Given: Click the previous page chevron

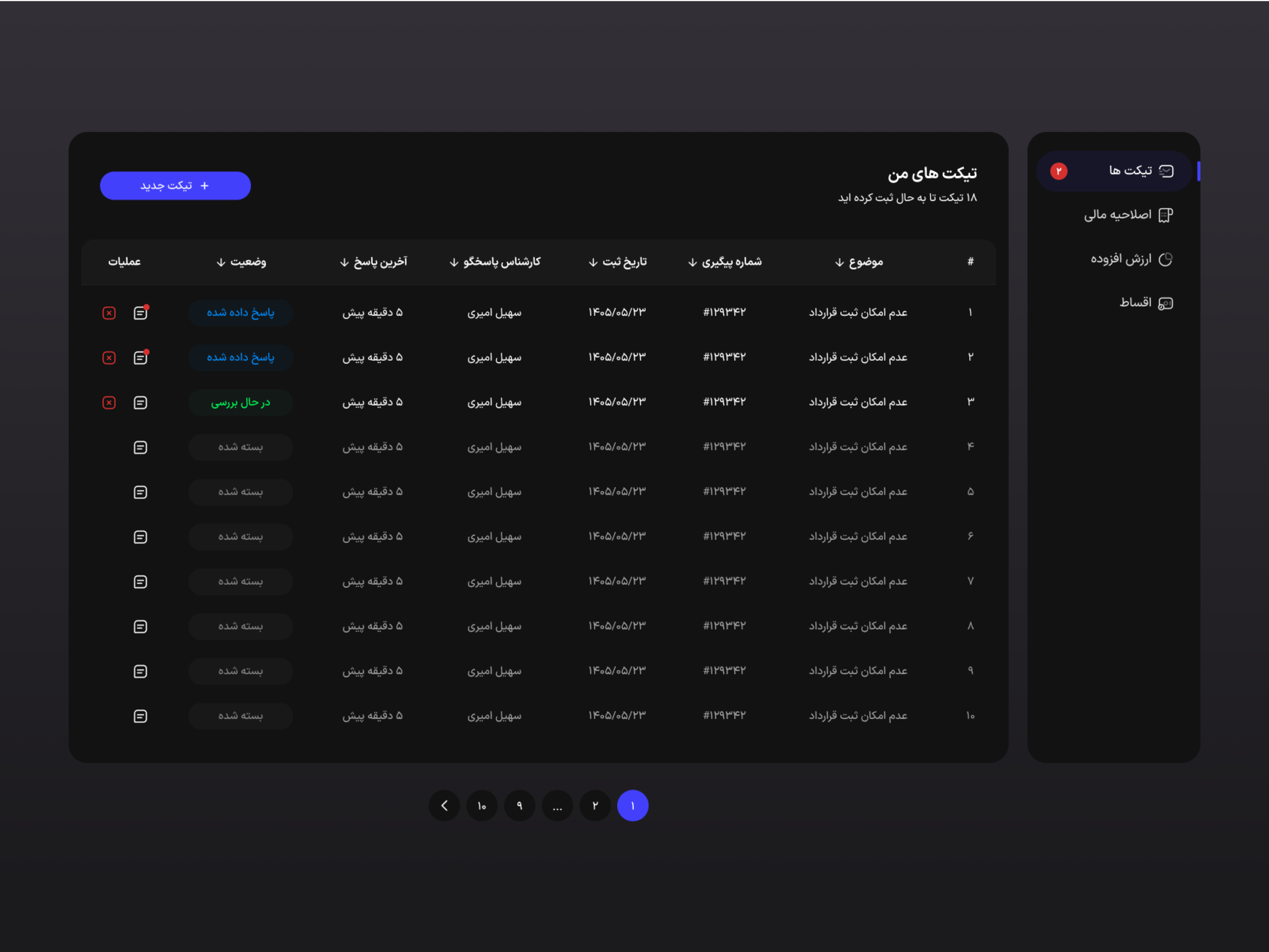Looking at the screenshot, I should coord(444,806).
